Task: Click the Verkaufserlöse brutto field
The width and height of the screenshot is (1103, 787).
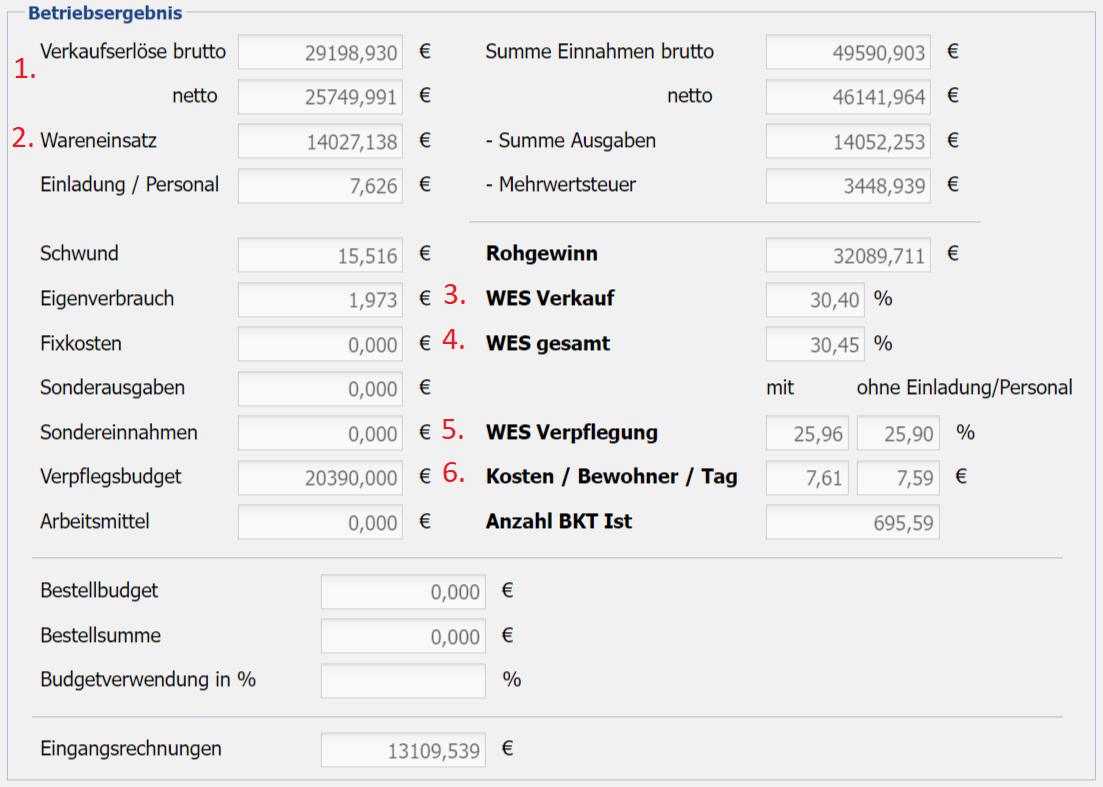Action: tap(320, 52)
